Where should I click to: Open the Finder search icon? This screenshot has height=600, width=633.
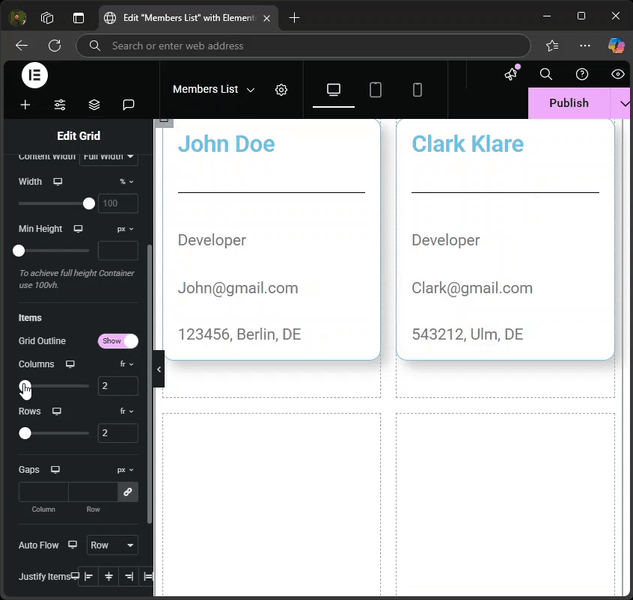point(546,74)
